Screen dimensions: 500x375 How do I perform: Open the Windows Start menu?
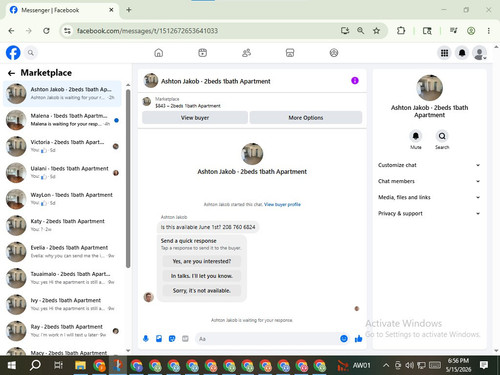click(12, 365)
